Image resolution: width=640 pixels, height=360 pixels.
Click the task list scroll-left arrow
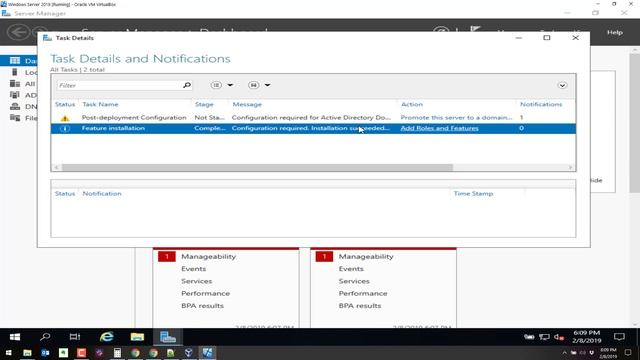point(56,167)
